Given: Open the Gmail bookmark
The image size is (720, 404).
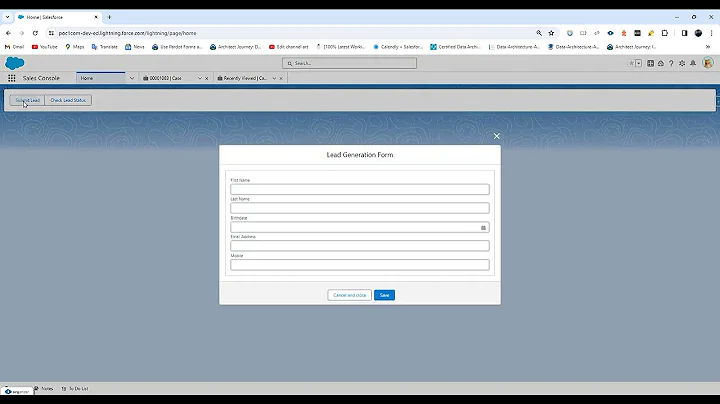Looking at the screenshot, I should coord(14,47).
